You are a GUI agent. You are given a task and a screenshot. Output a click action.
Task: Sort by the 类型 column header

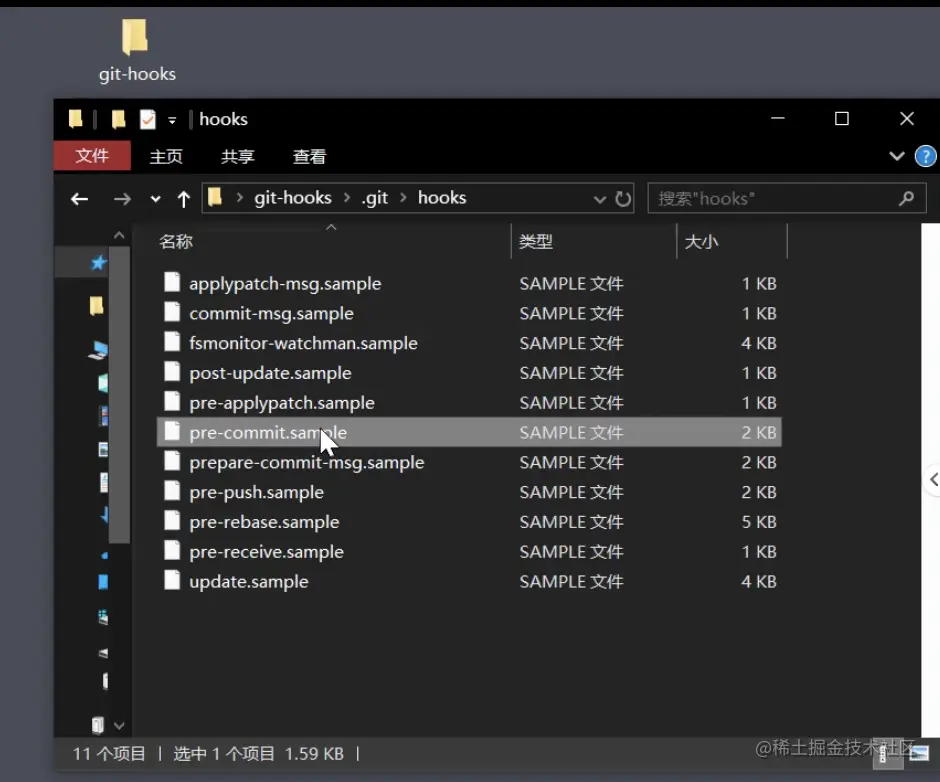[x=593, y=242]
